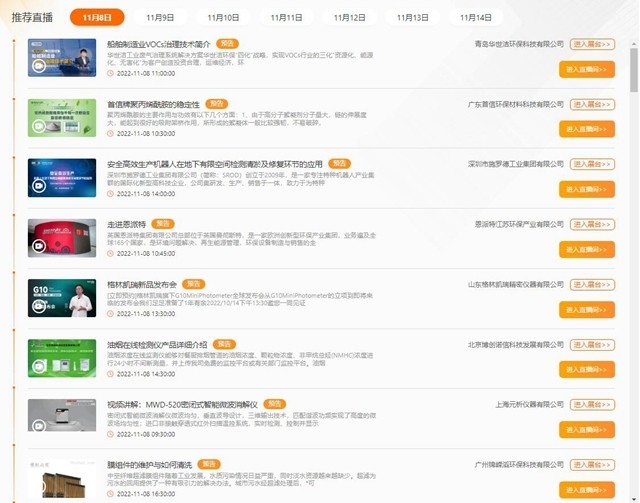Open the 安全高效生产机器人 livestream title link
The height and width of the screenshot is (503, 640).
coord(214,164)
